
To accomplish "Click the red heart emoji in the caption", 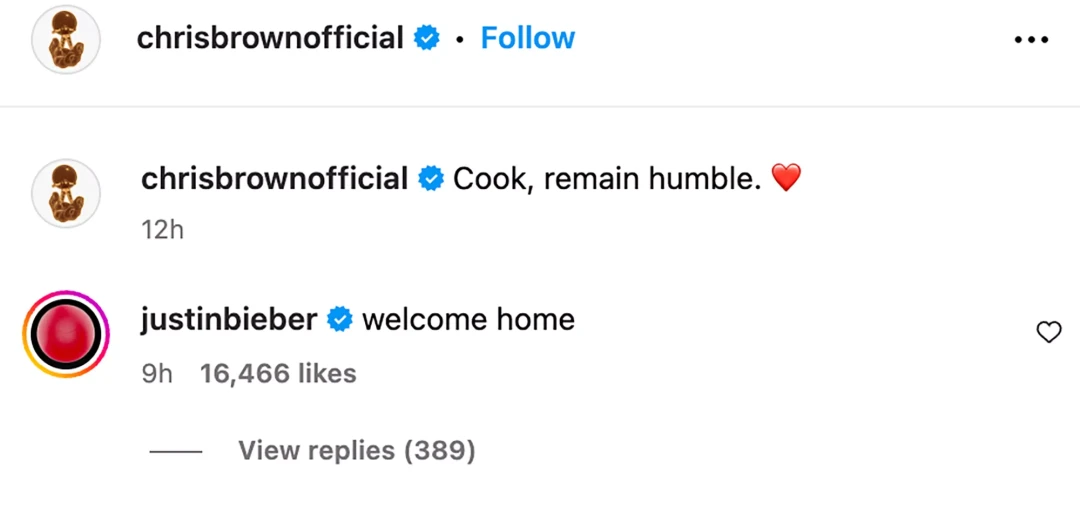I will click(787, 180).
